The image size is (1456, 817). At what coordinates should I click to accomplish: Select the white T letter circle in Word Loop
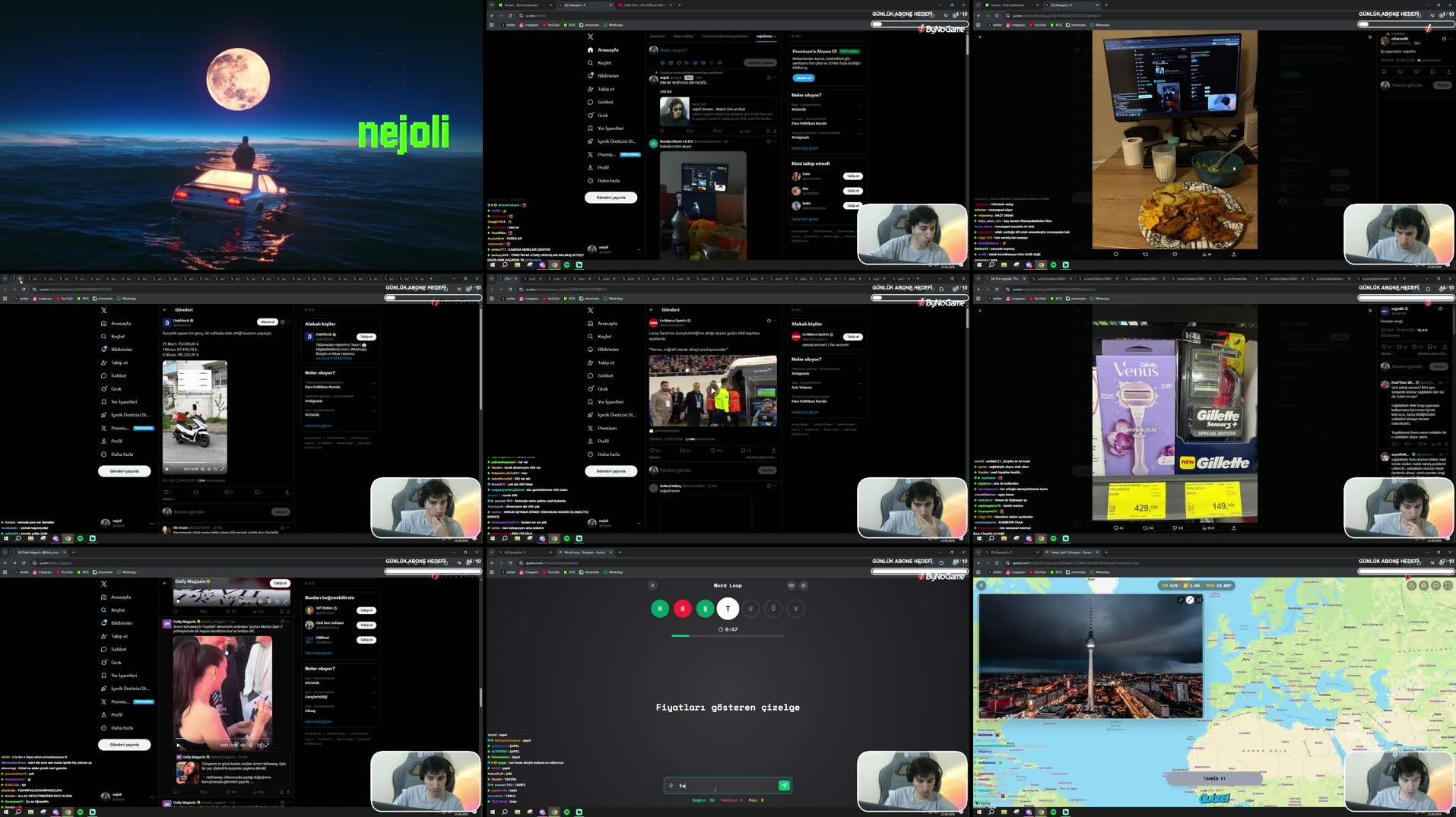[728, 609]
